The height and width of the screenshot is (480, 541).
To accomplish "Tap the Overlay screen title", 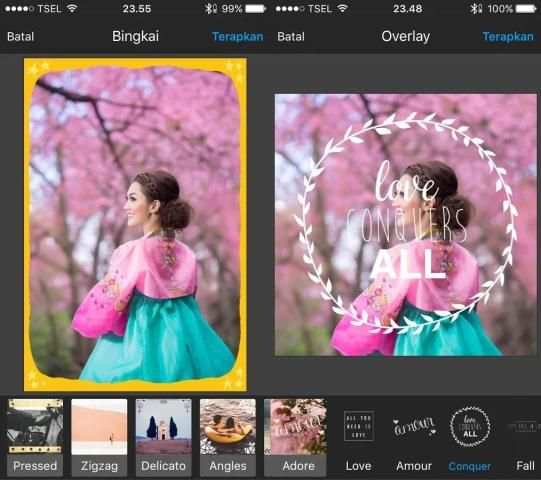I will tap(406, 37).
